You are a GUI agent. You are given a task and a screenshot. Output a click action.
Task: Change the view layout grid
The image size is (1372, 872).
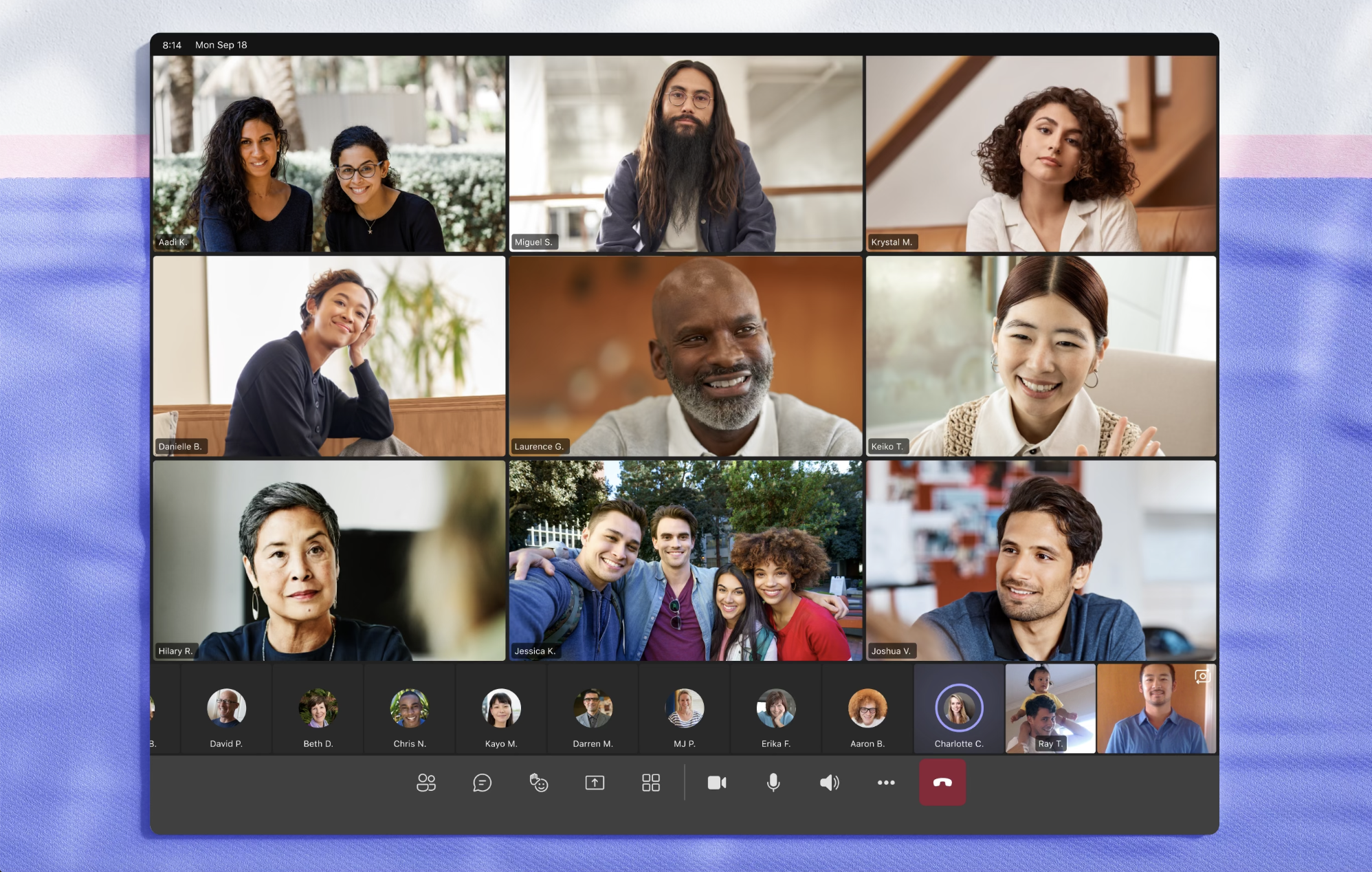650,783
